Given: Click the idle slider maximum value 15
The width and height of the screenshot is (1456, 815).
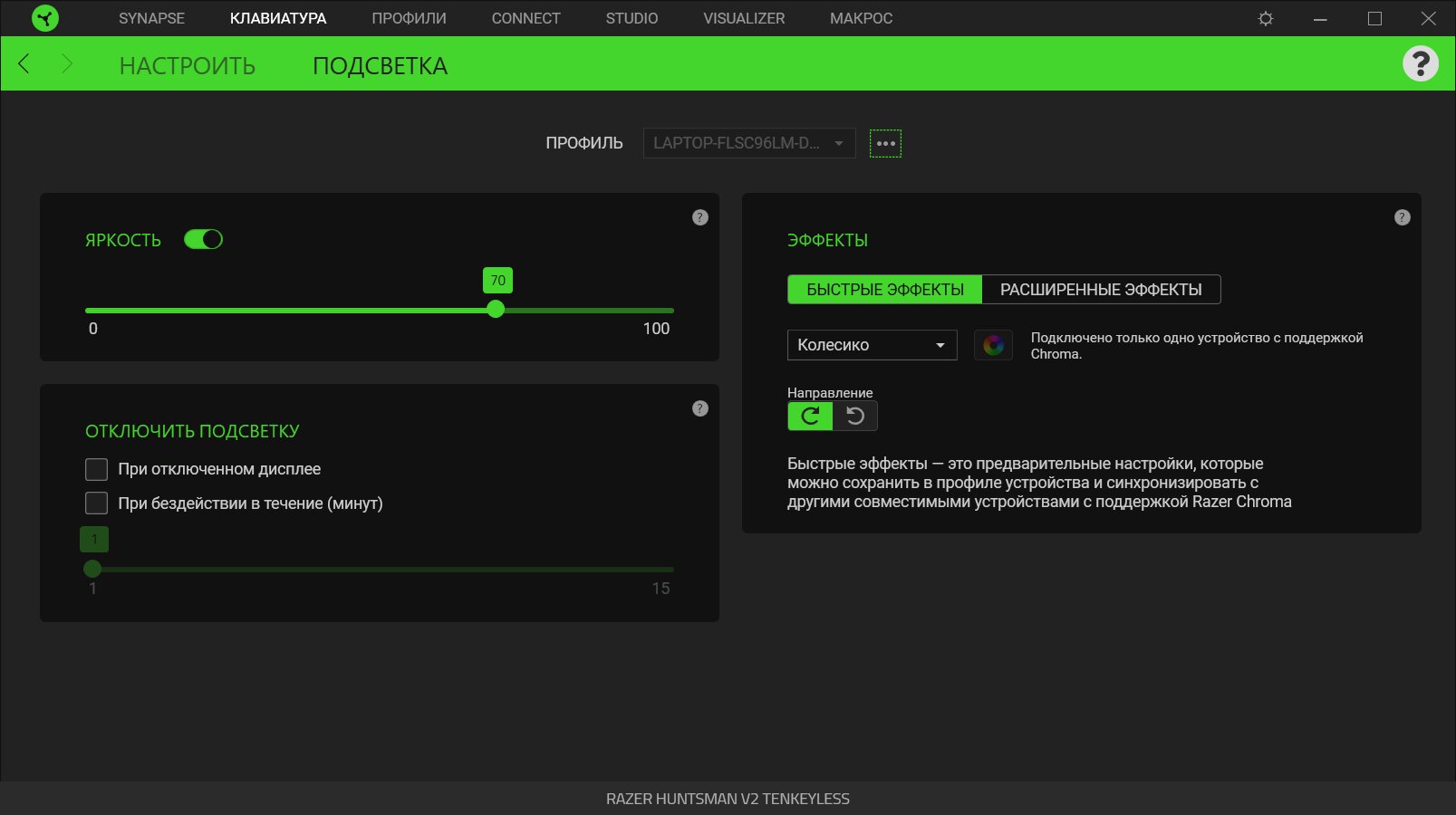Looking at the screenshot, I should click(x=661, y=589).
